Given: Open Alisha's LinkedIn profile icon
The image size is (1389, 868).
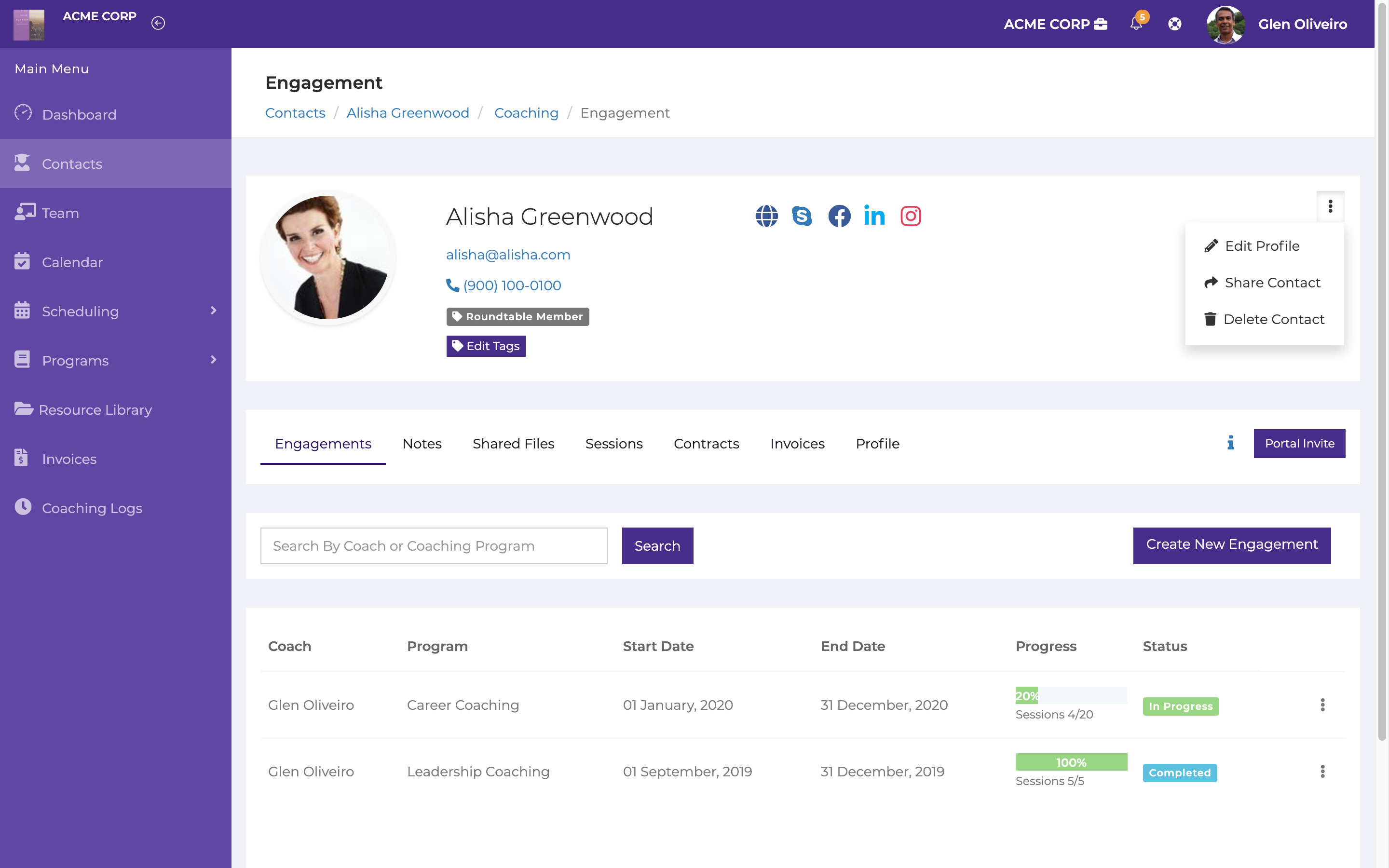Looking at the screenshot, I should point(874,216).
